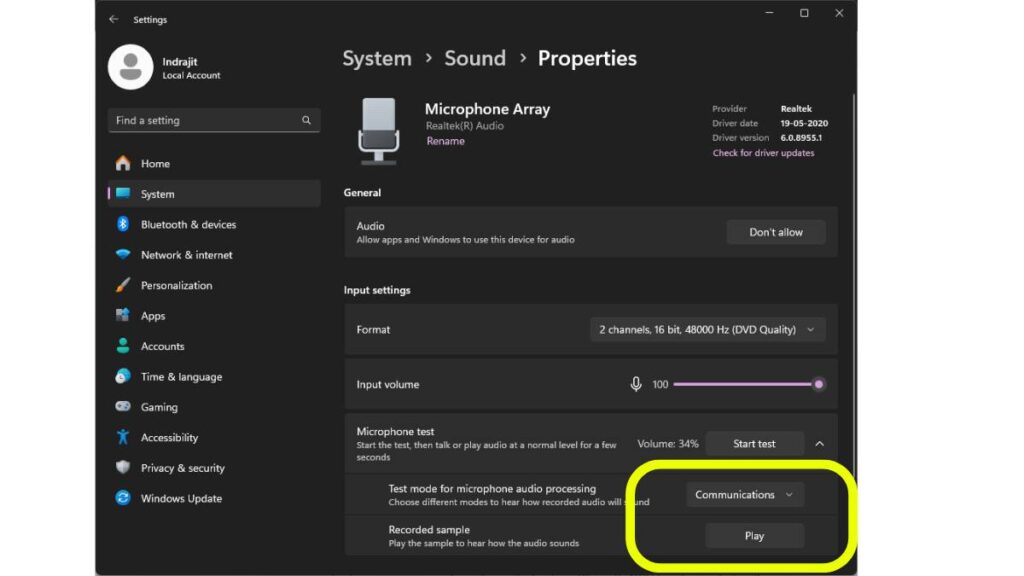Image resolution: width=1024 pixels, height=576 pixels.
Task: Click Don't allow for audio access
Action: coord(776,231)
